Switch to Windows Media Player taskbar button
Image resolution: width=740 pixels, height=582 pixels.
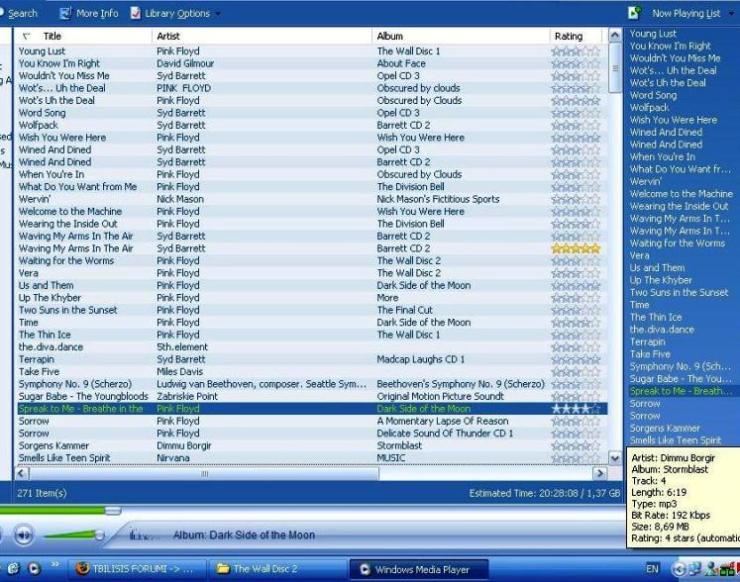(419, 569)
